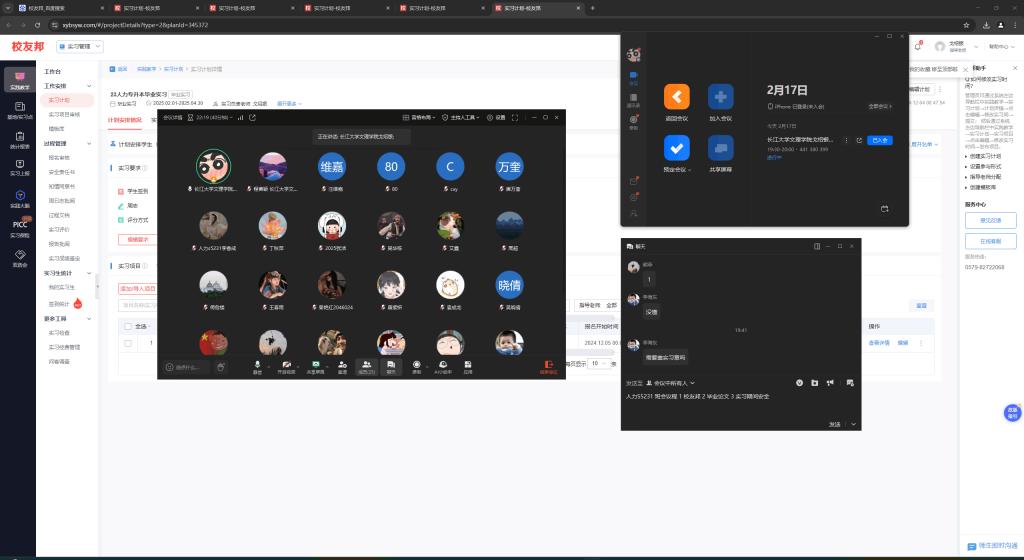The height and width of the screenshot is (560, 1024).
Task: Click the orange return-to-meeting icon
Action: coord(677,97)
